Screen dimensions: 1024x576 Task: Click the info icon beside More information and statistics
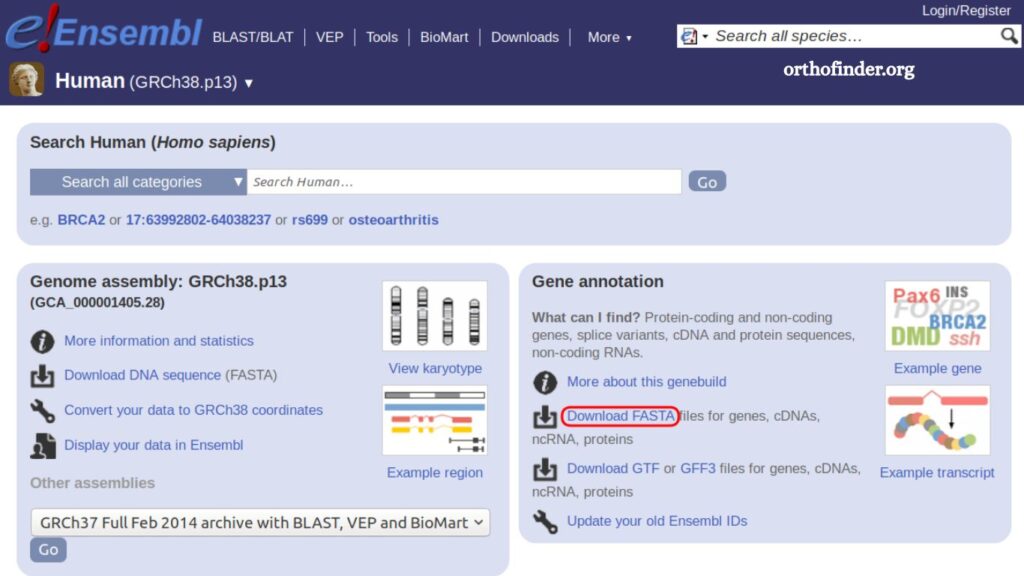tap(42, 341)
